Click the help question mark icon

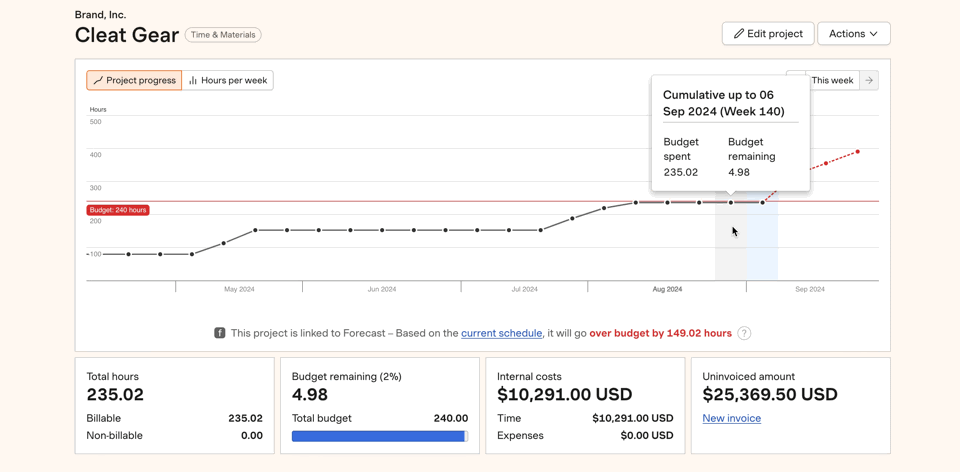pos(744,333)
